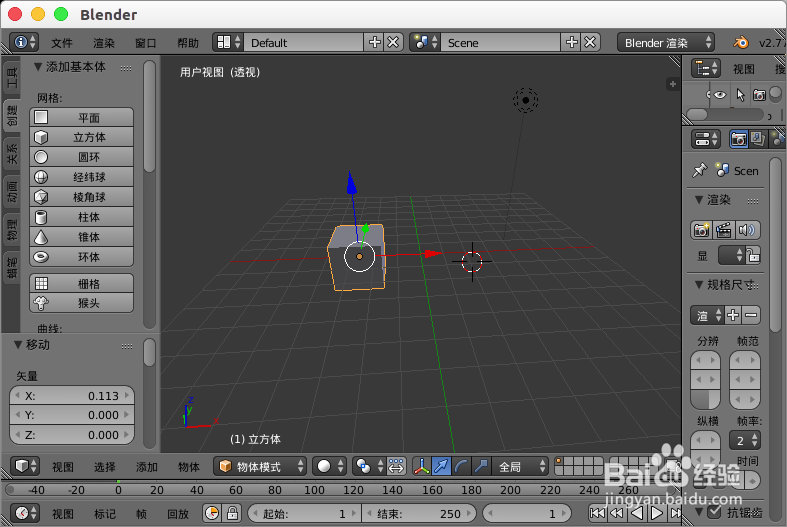Click the 起始 start frame field
Viewport: 787px width, 527px height.
pos(305,513)
